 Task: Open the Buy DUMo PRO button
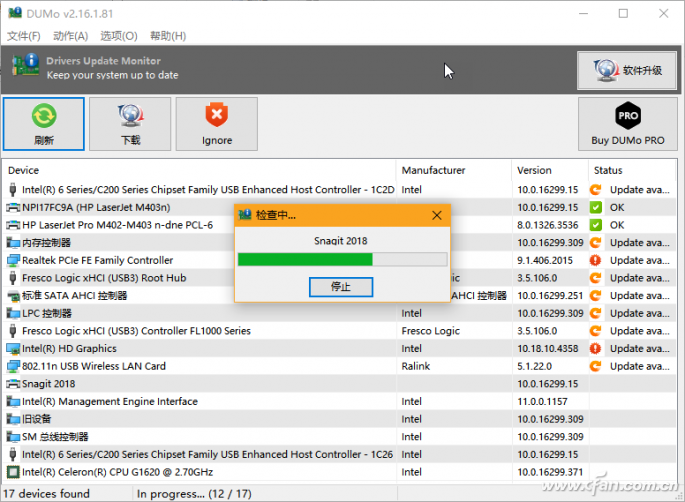tap(627, 124)
